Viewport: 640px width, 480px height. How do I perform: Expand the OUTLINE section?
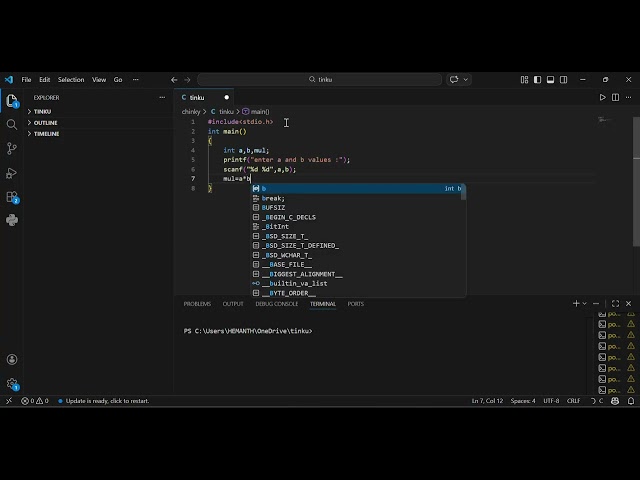(98, 123)
